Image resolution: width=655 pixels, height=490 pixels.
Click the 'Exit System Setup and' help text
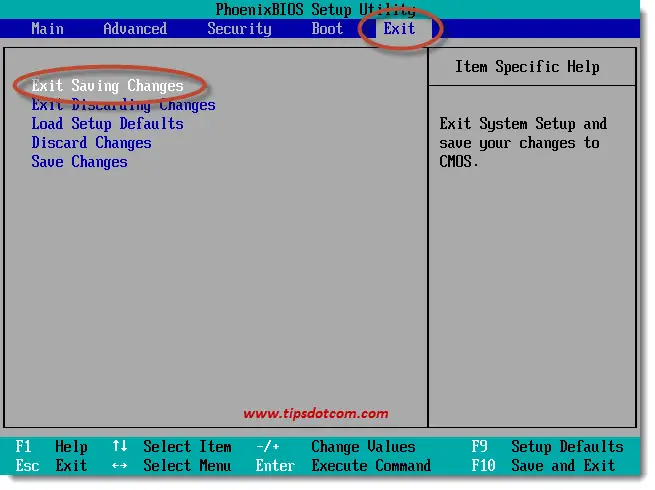[523, 124]
